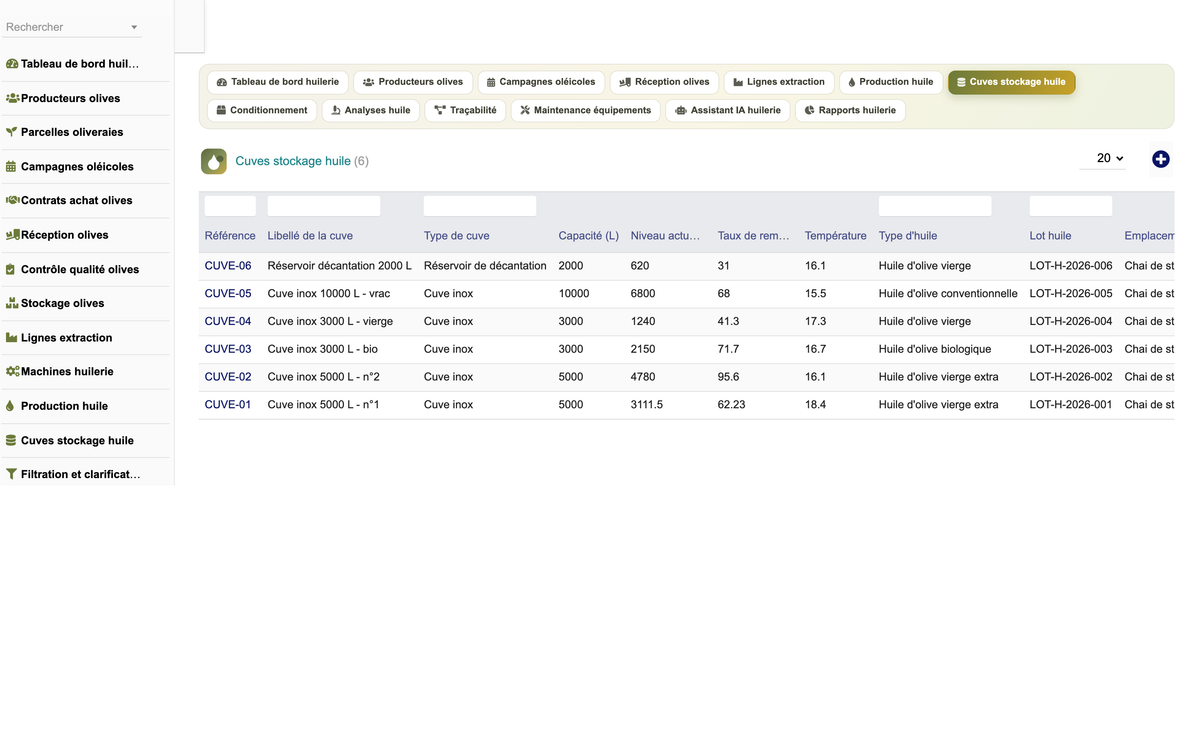Open CUVE-05 record link
Screen dimensions: 1200x743
228,294
